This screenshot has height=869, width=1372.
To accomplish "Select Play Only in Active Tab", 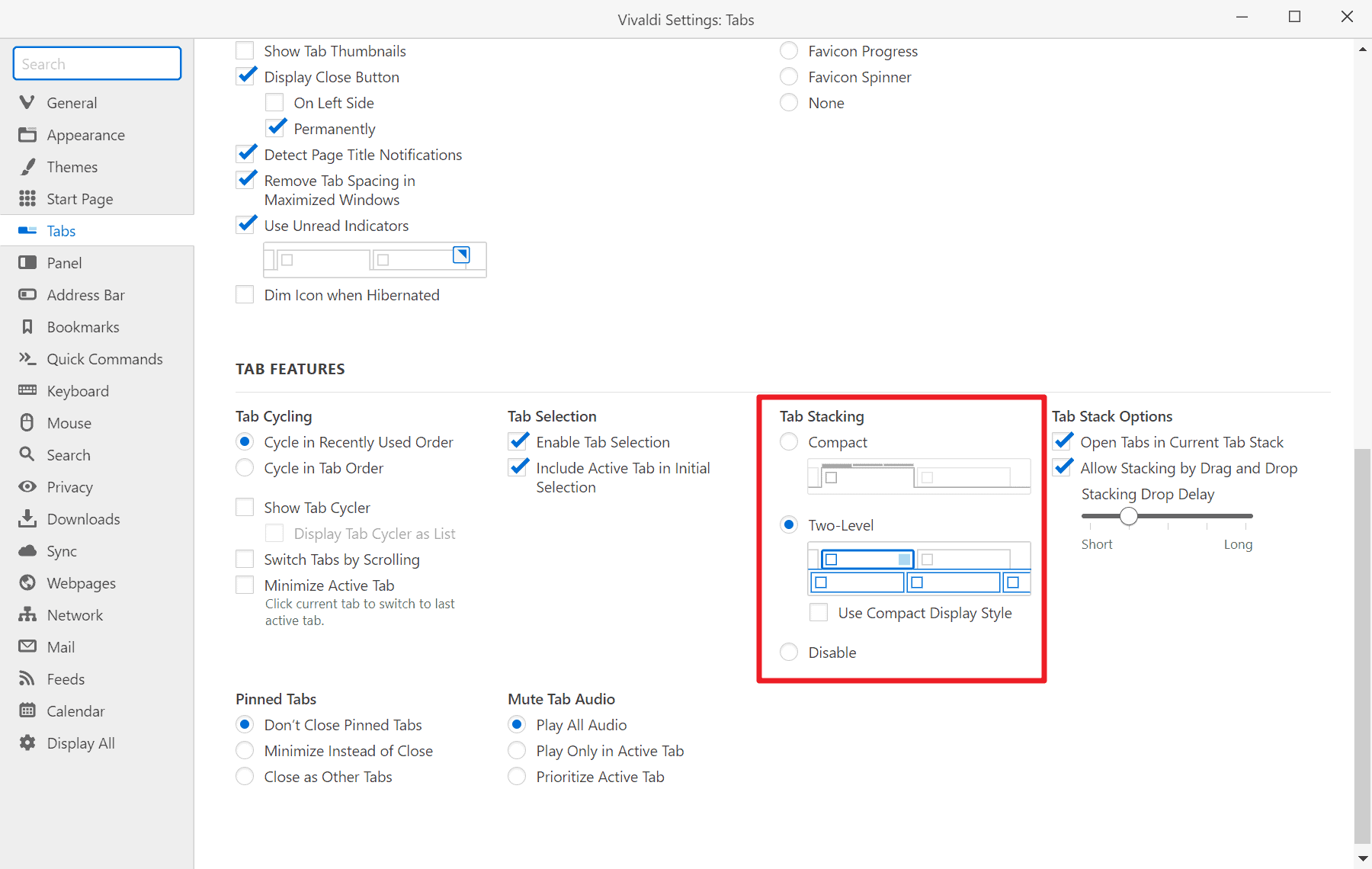I will [517, 751].
